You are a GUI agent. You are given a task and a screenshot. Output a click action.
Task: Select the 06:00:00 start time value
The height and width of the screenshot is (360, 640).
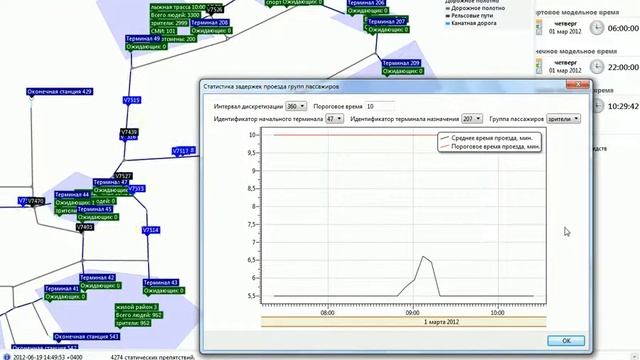tap(623, 28)
